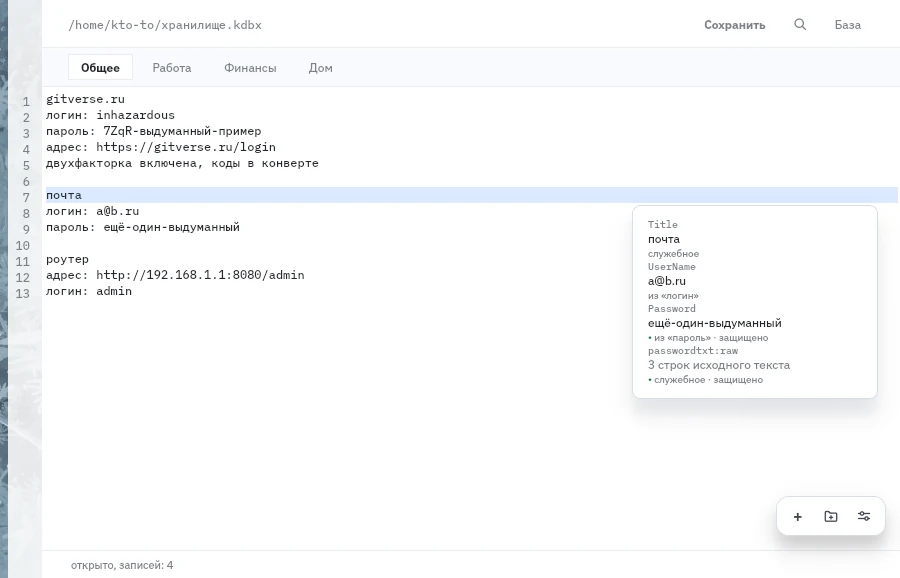Click Password value in popup card
This screenshot has height=578, width=900.
click(x=715, y=323)
